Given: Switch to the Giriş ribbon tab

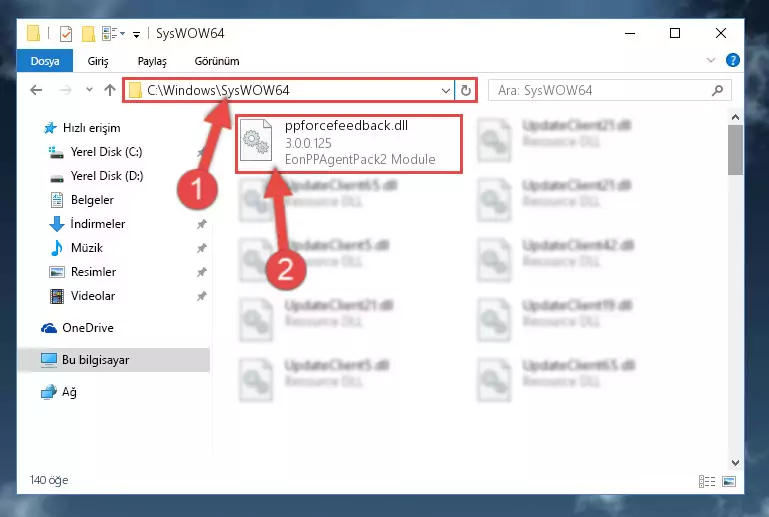Looking at the screenshot, I should [x=98, y=61].
